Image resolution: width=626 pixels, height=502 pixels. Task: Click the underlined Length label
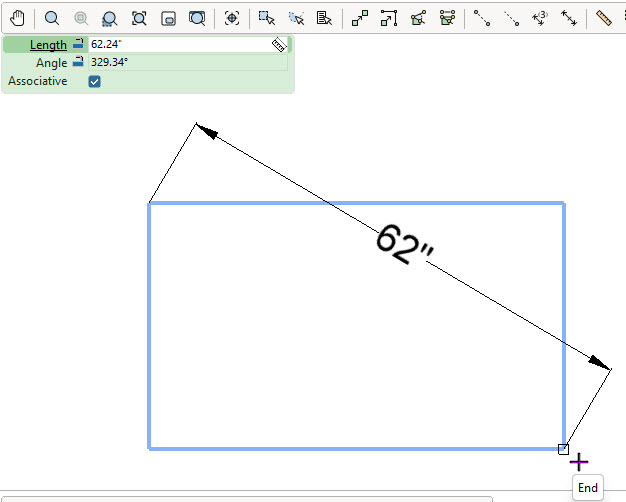[x=48, y=45]
